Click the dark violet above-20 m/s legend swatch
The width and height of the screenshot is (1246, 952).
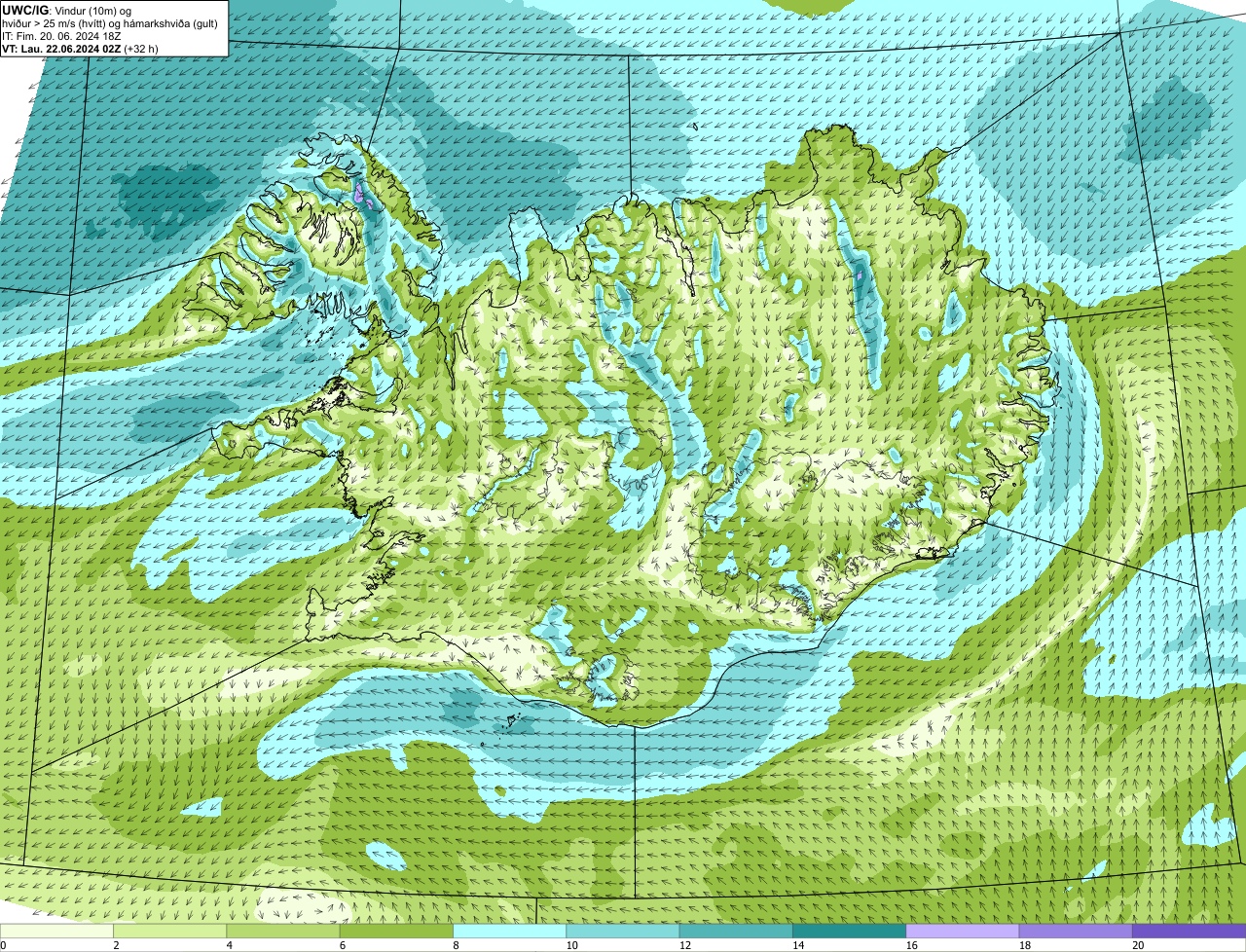1189,931
